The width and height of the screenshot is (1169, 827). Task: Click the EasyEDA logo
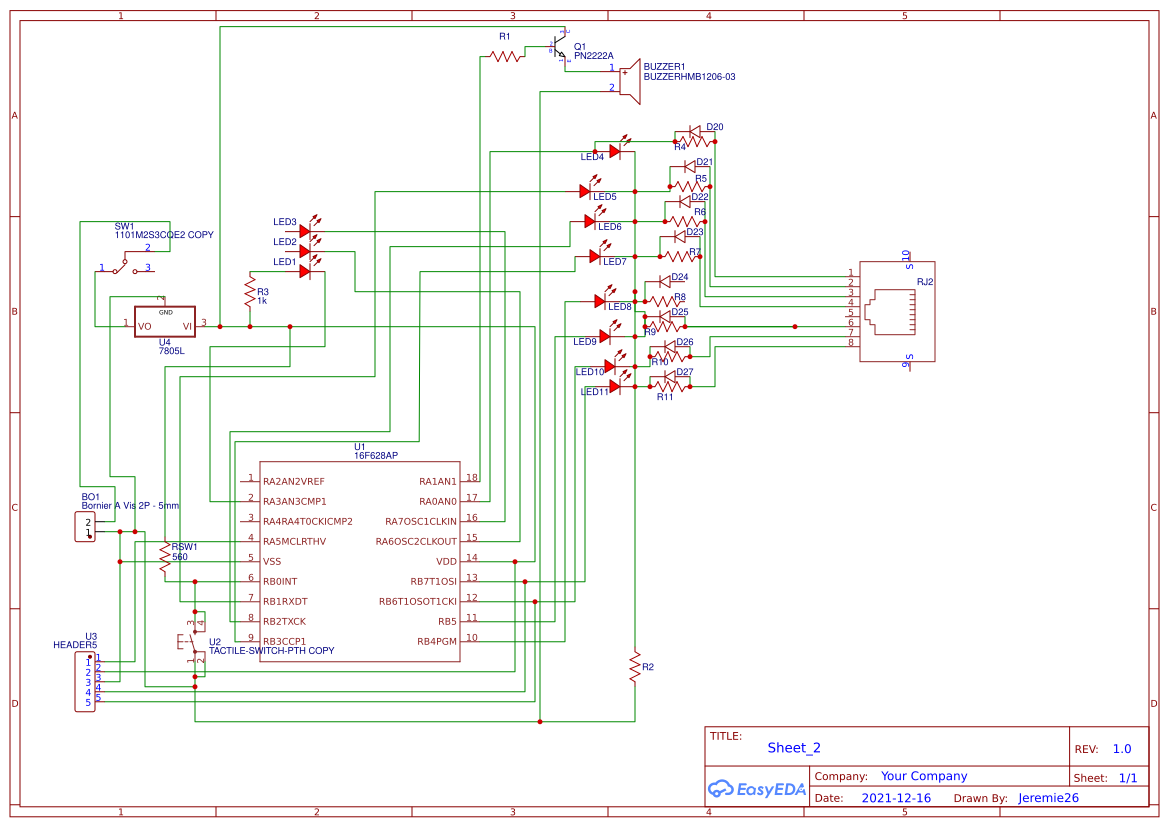click(757, 789)
